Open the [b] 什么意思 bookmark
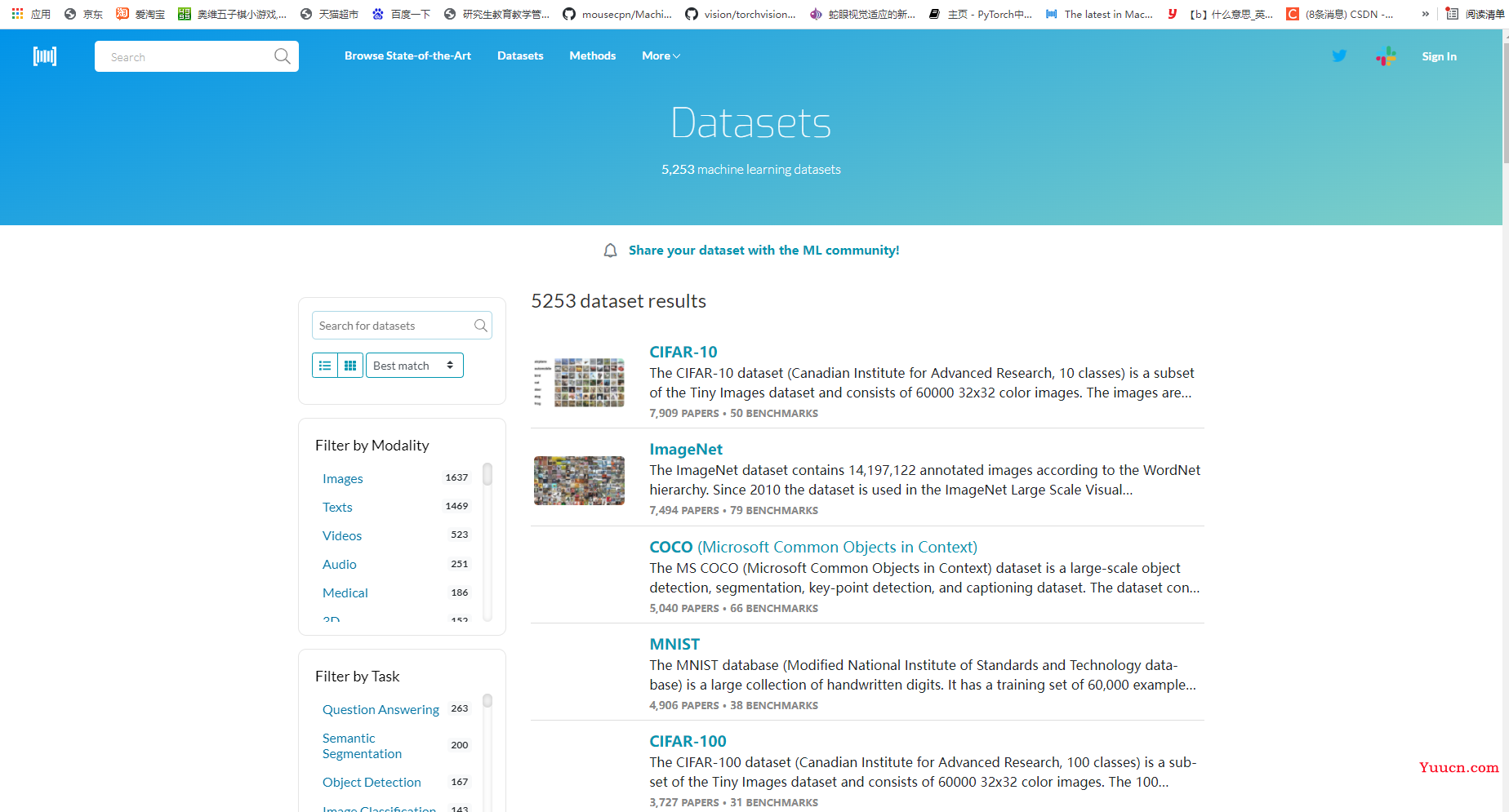 1220,14
